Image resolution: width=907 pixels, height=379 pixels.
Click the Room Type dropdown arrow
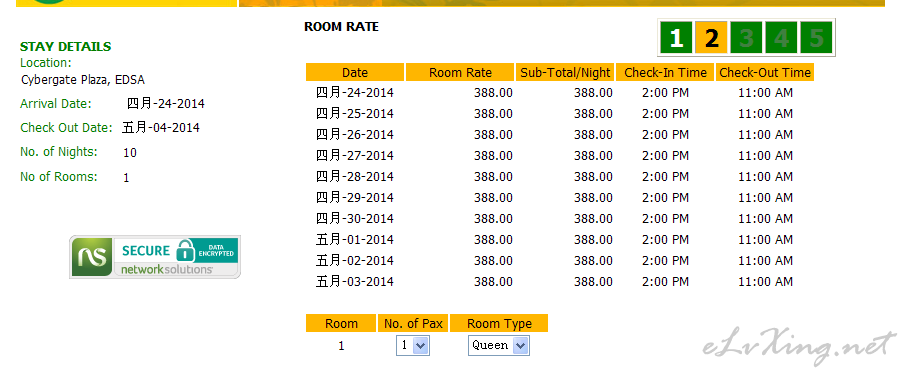[x=521, y=346]
